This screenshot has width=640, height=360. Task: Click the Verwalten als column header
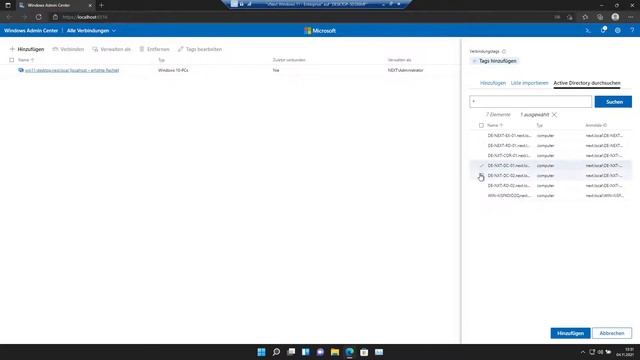point(400,60)
